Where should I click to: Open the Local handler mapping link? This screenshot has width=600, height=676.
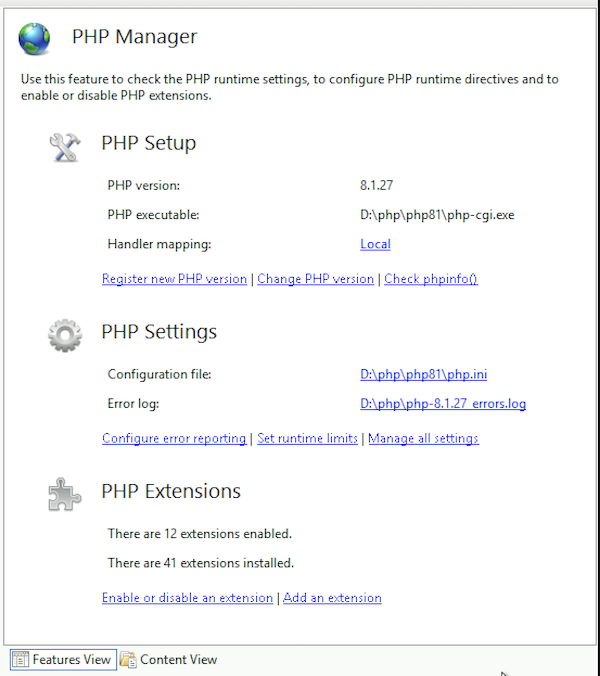pos(375,244)
